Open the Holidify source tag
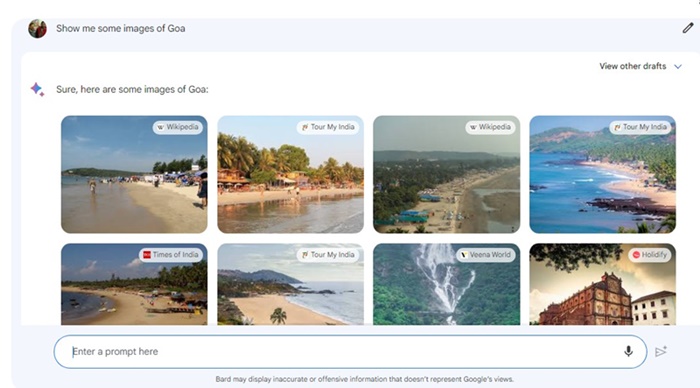The height and width of the screenshot is (388, 700). 650,255
